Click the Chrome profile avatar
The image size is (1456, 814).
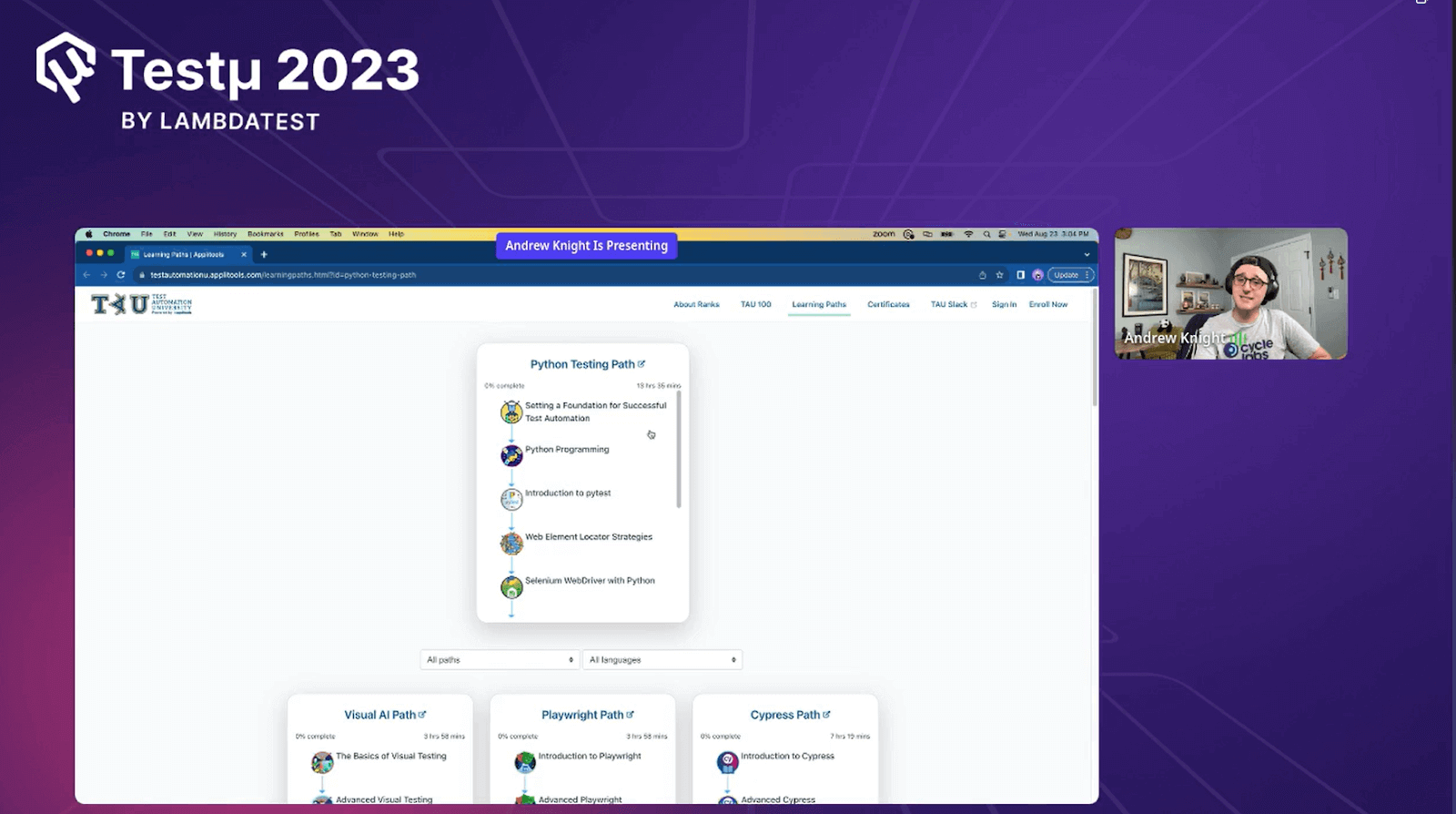coord(1037,275)
